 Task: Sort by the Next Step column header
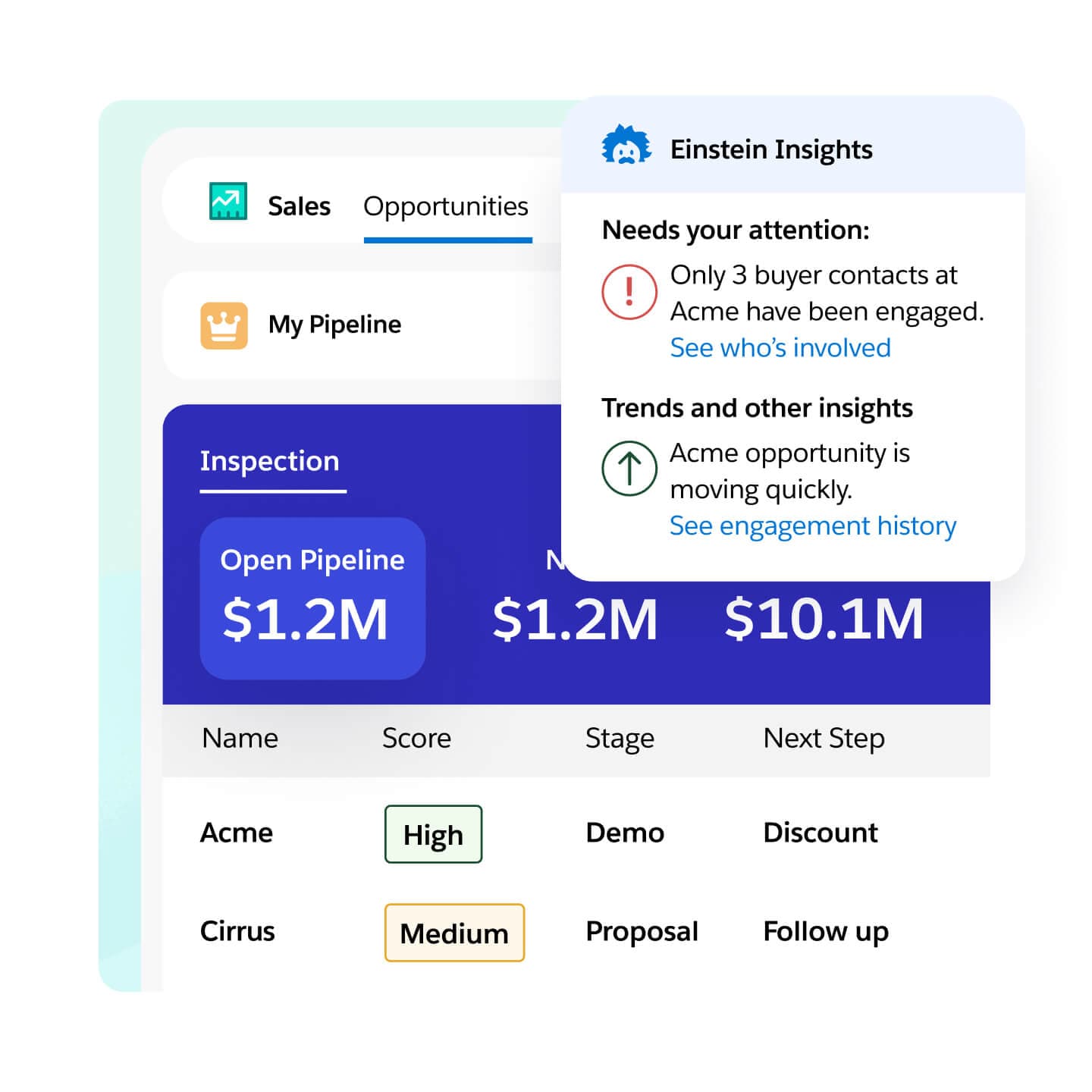click(x=824, y=739)
